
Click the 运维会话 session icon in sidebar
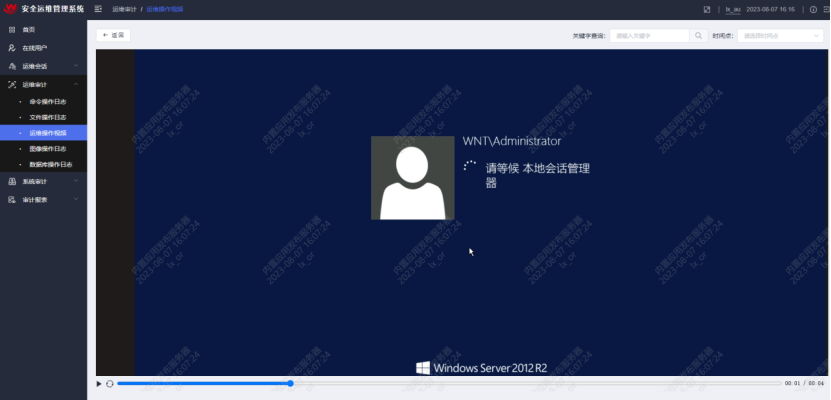click(12, 66)
